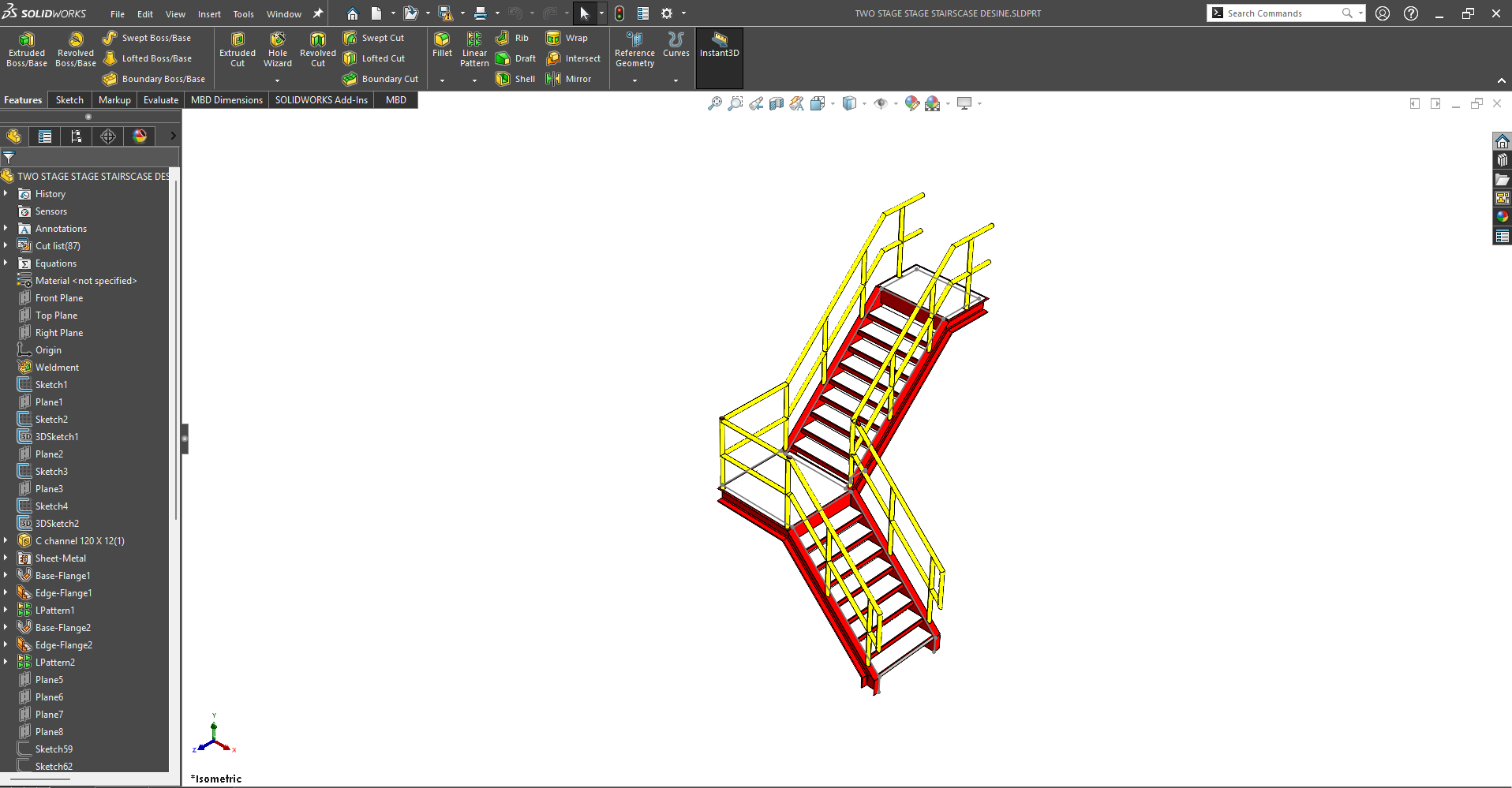Click the Zoom to Fit icon
1512x788 pixels.
(x=714, y=103)
